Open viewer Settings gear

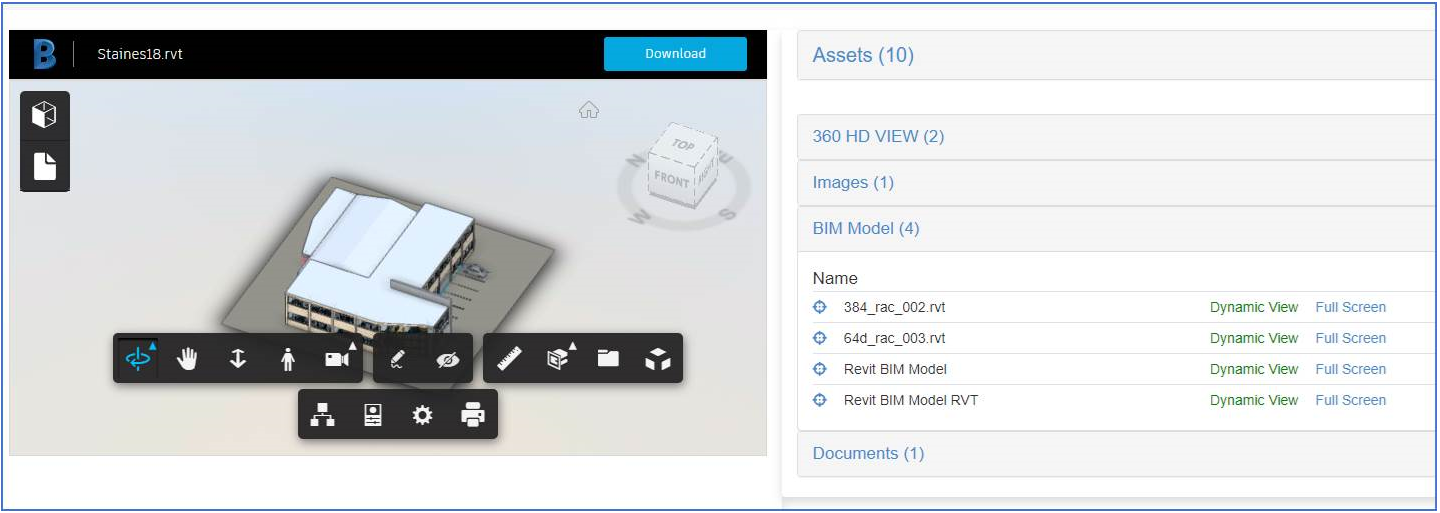tap(423, 414)
